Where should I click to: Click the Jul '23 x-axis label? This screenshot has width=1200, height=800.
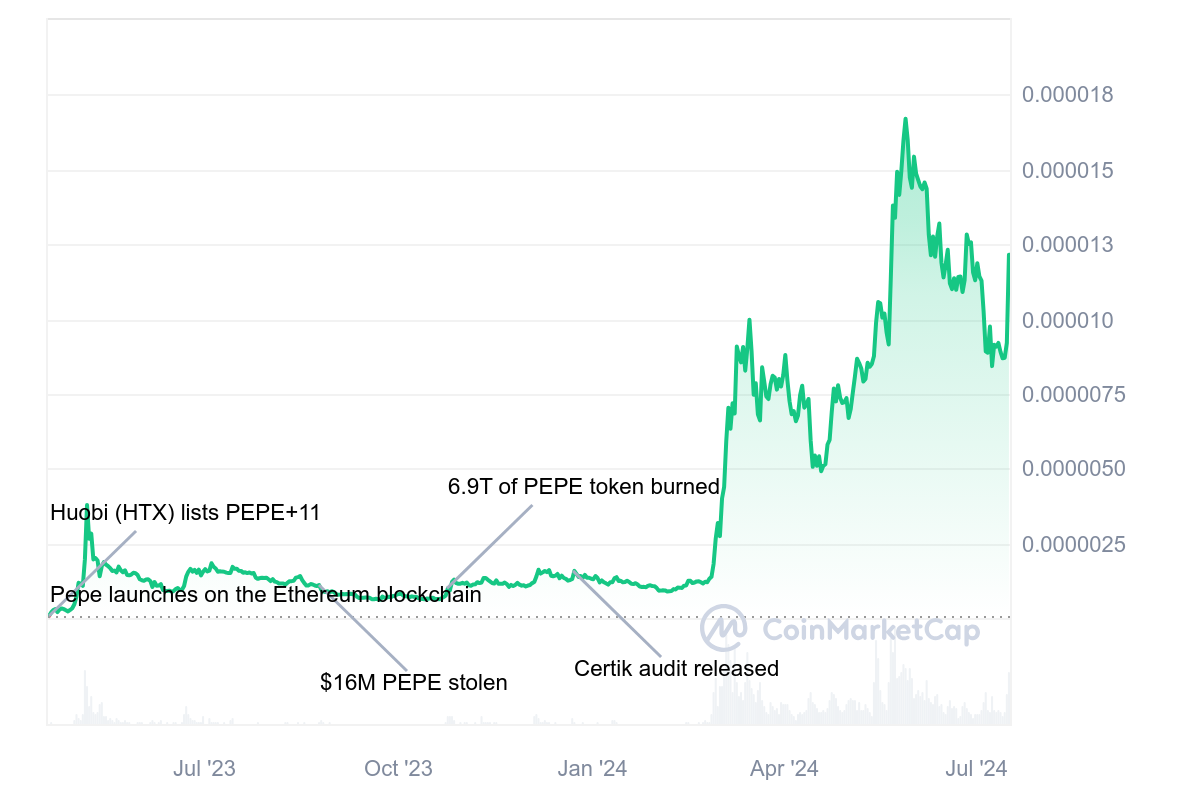[204, 768]
